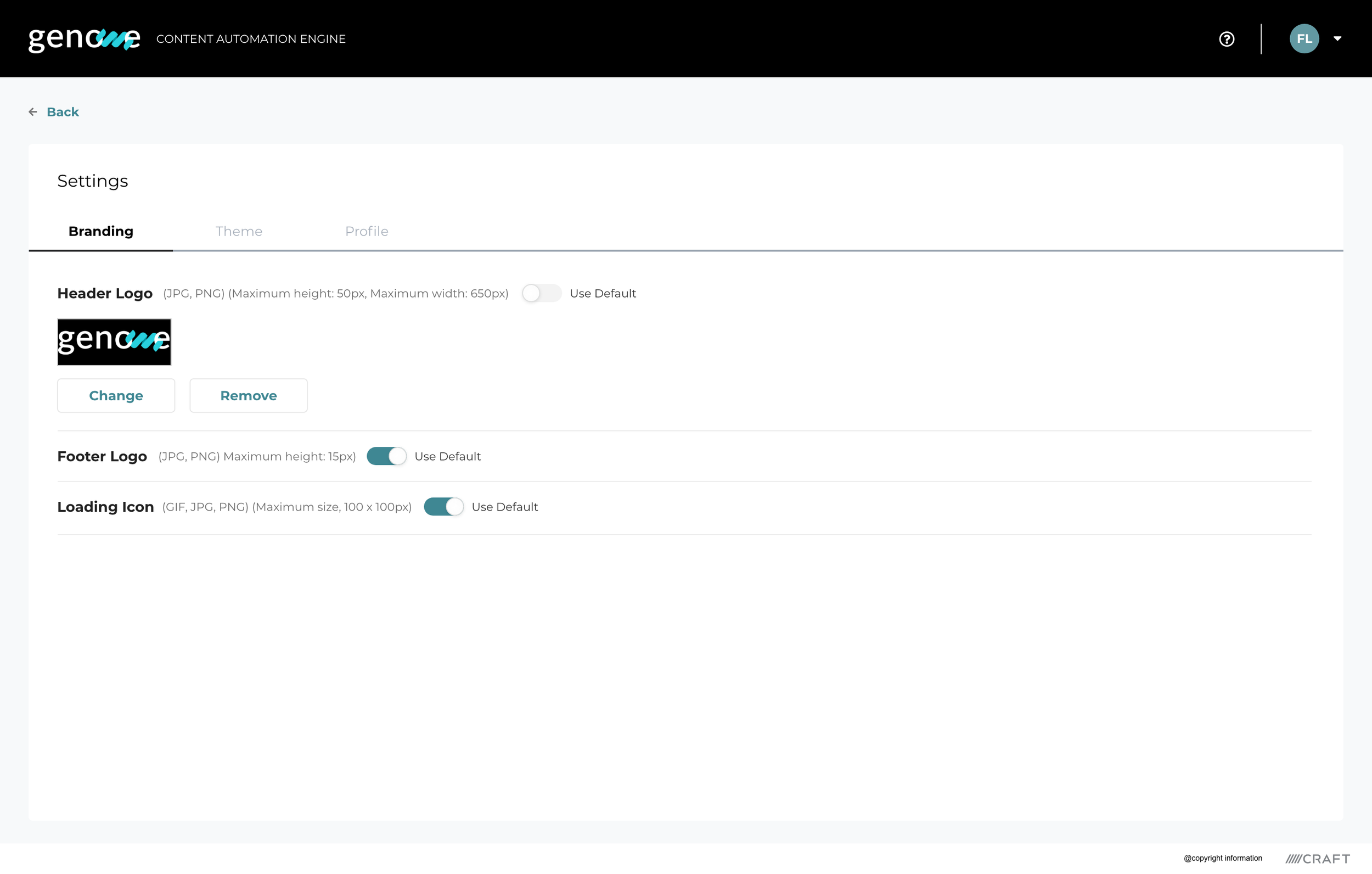Click the copyright information text

click(x=1223, y=858)
